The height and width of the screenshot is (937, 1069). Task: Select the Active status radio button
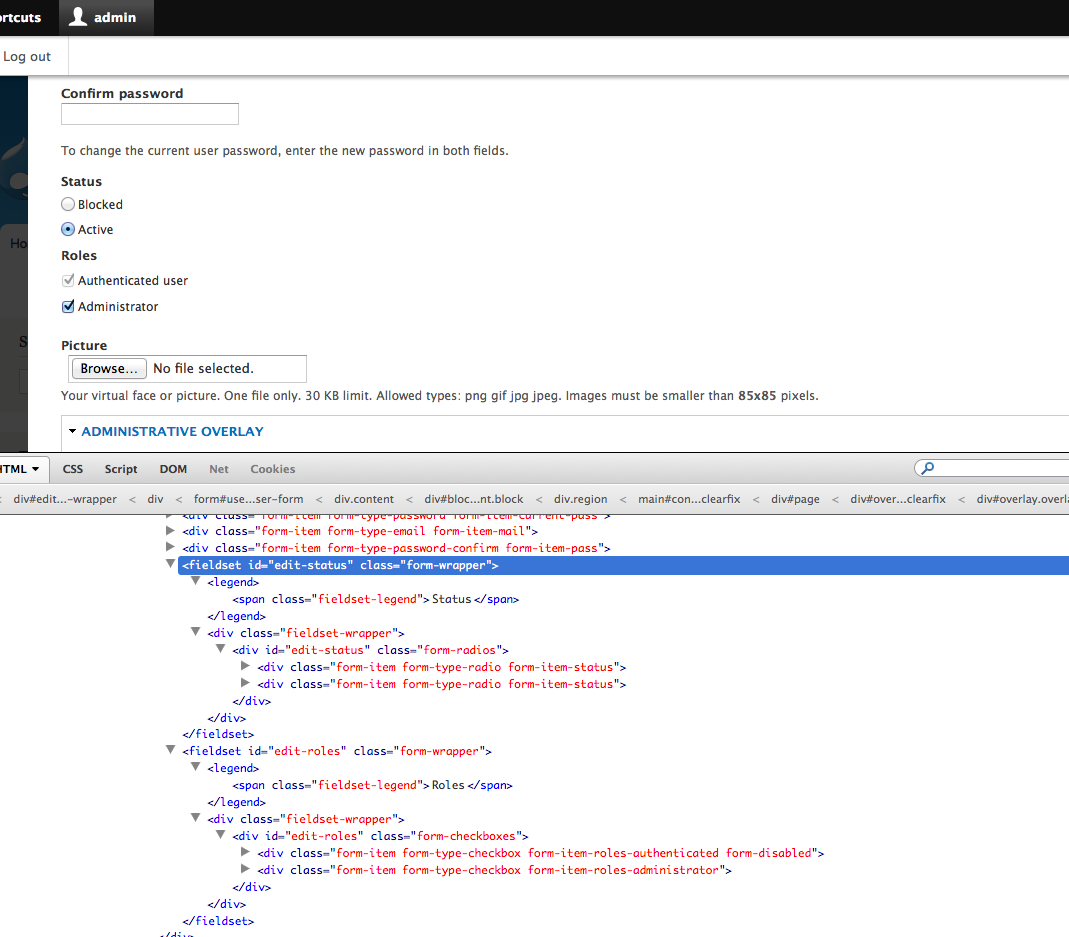point(67,229)
